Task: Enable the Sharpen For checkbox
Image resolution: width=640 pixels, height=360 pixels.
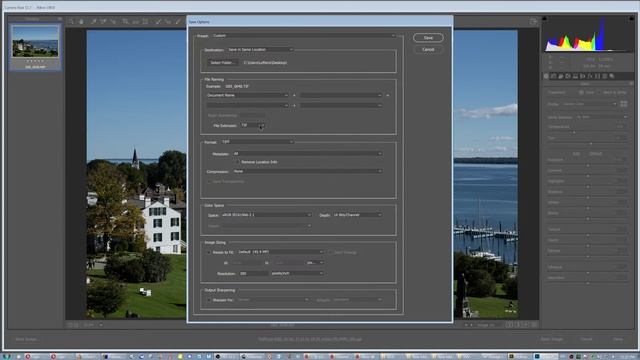Action: 209,300
